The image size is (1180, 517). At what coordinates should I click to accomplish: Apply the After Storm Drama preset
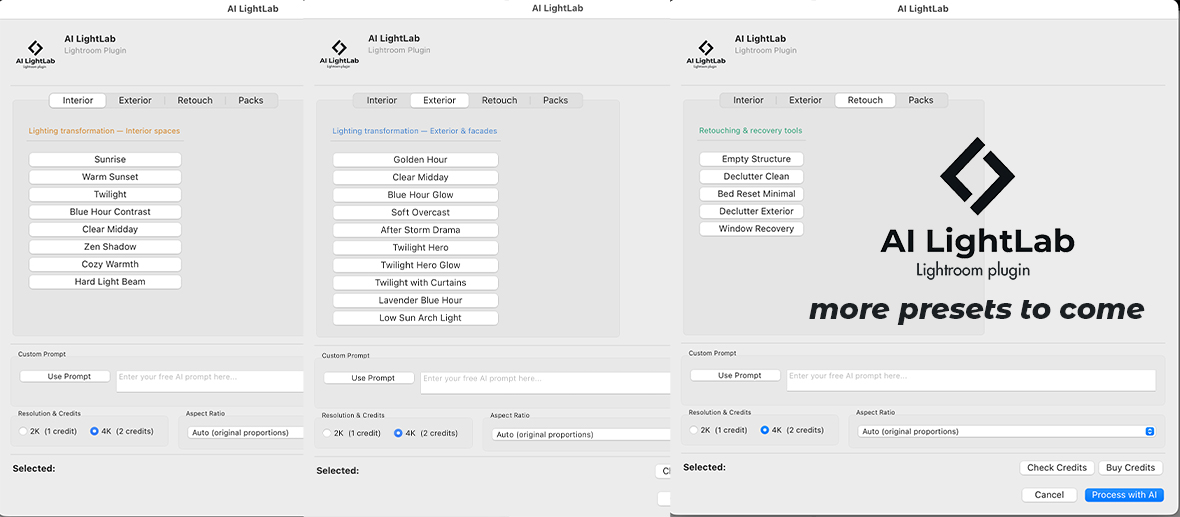coord(415,230)
